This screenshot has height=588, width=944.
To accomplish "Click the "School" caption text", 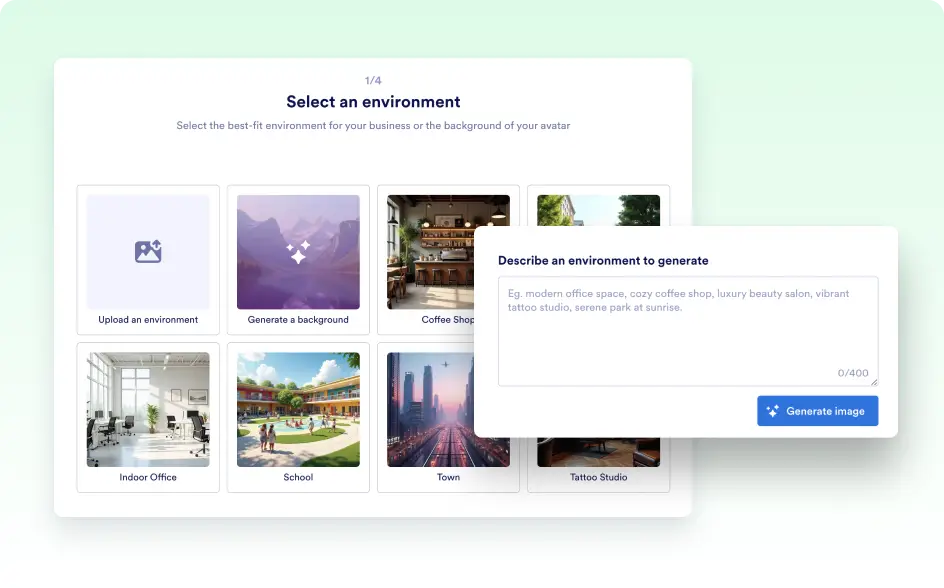I will tap(298, 478).
